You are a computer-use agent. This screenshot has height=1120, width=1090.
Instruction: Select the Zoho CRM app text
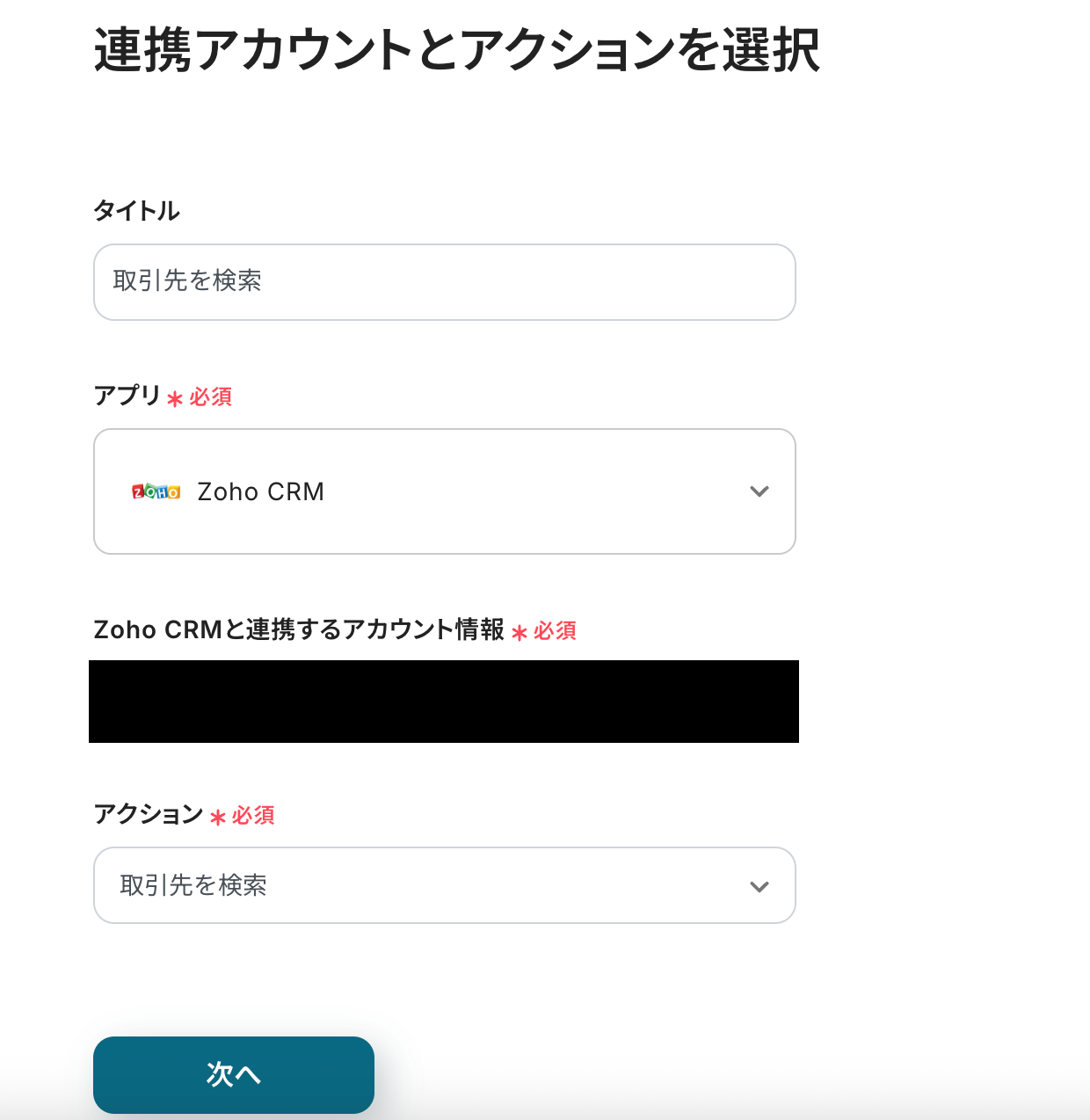tap(260, 491)
